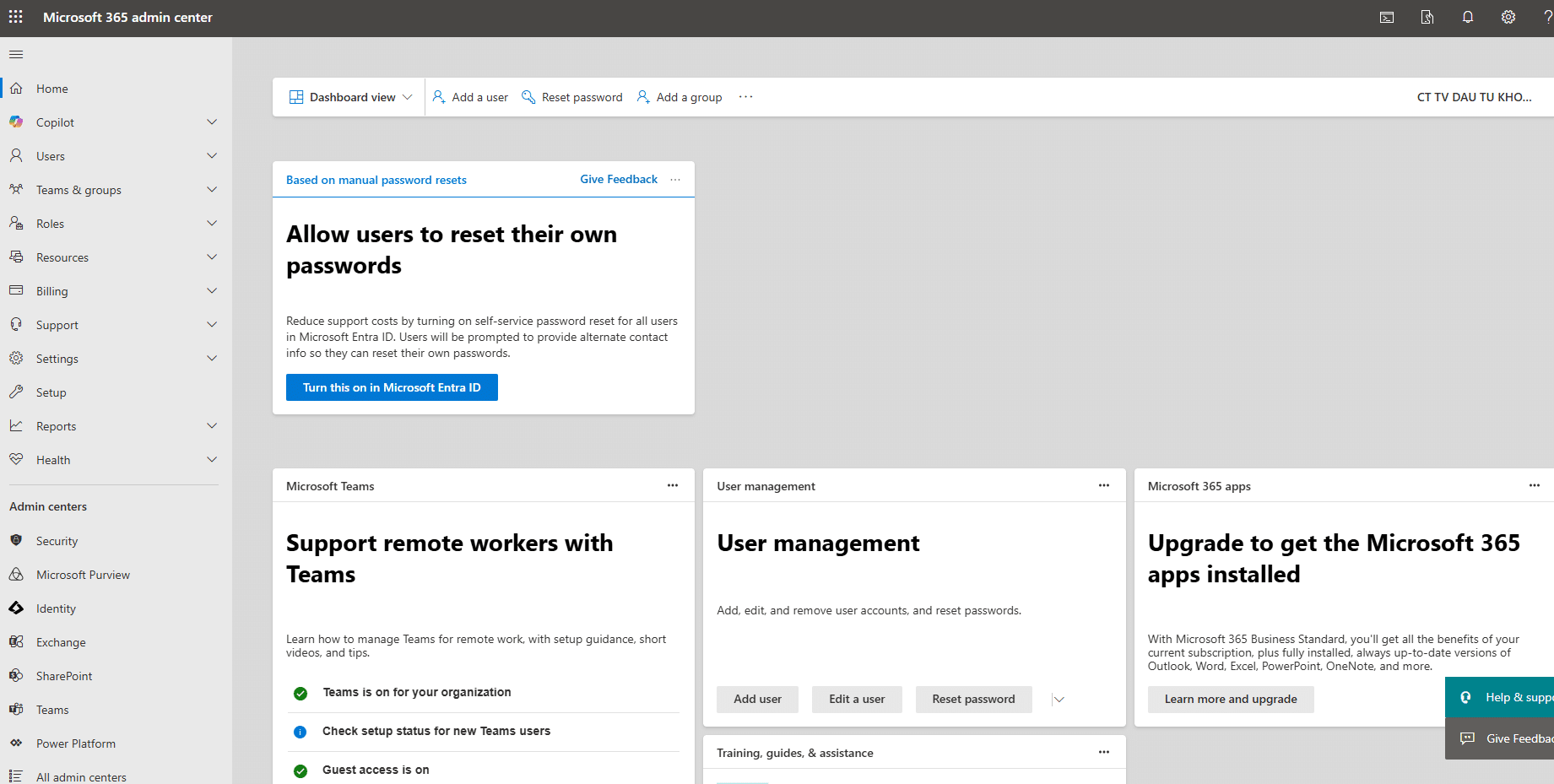Expand the Users menu chevron
1554x784 pixels.
pos(212,156)
